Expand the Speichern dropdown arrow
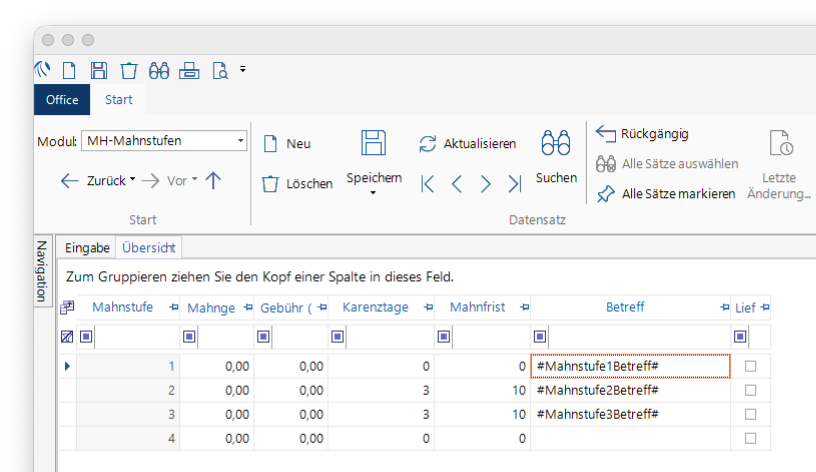Viewport: 816px width, 472px height. [374, 193]
